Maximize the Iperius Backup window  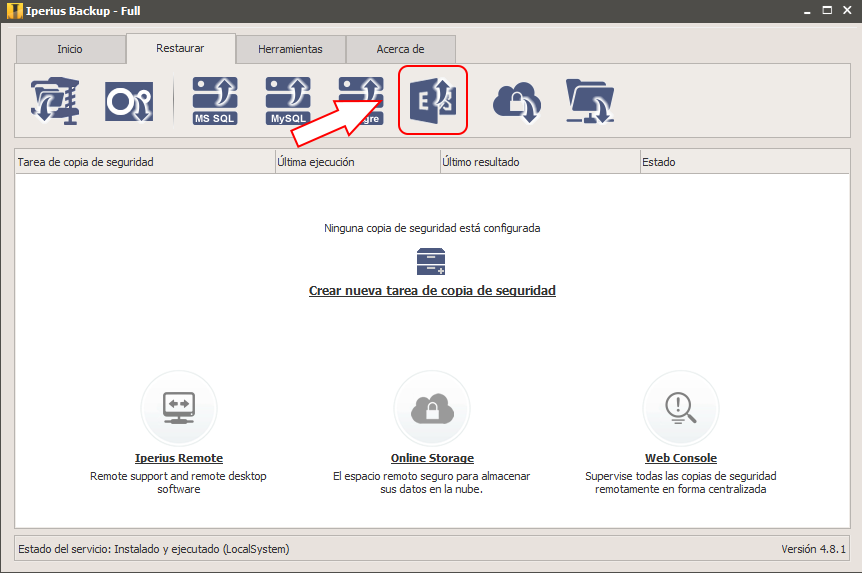coord(827,10)
